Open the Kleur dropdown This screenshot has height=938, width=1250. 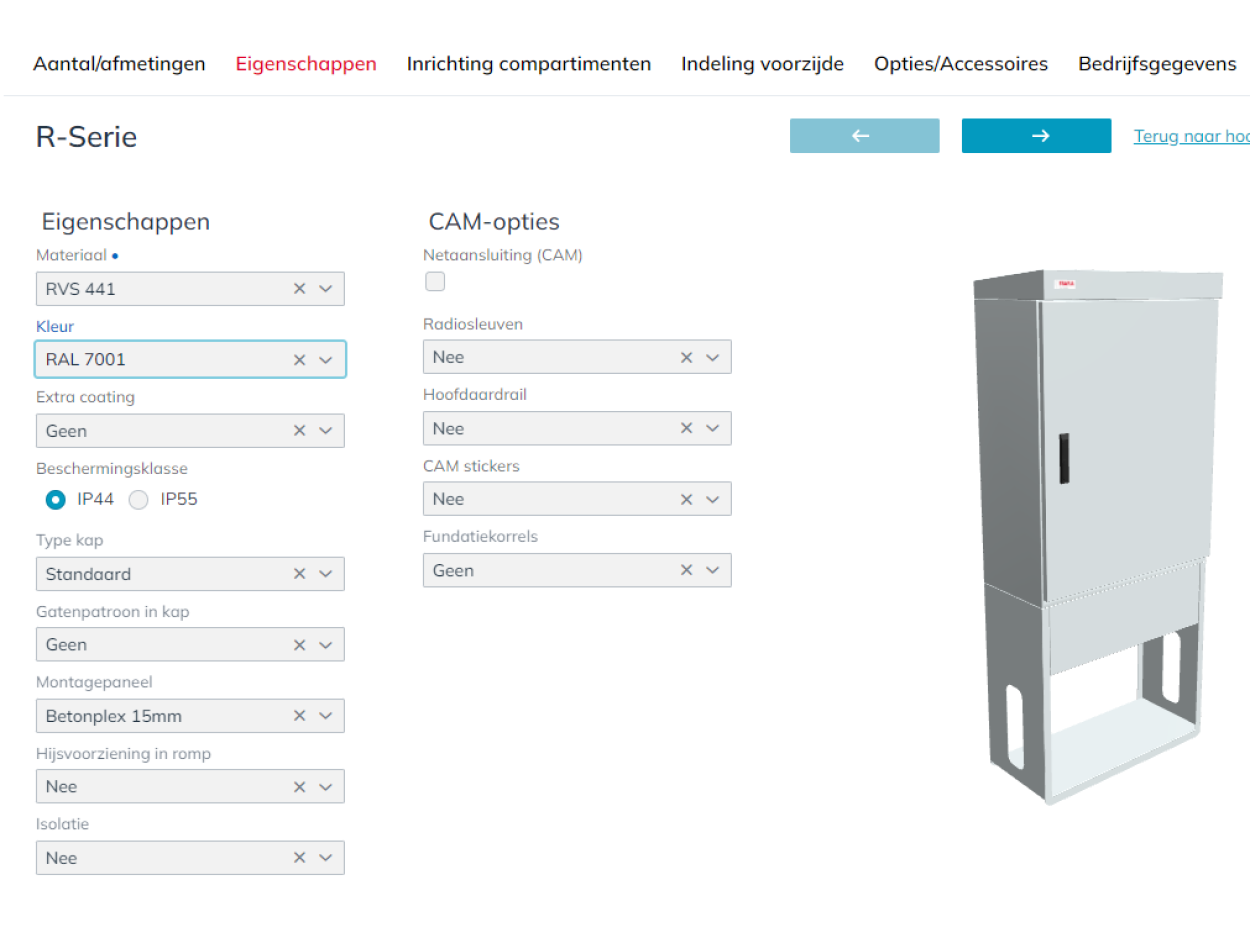pos(325,358)
